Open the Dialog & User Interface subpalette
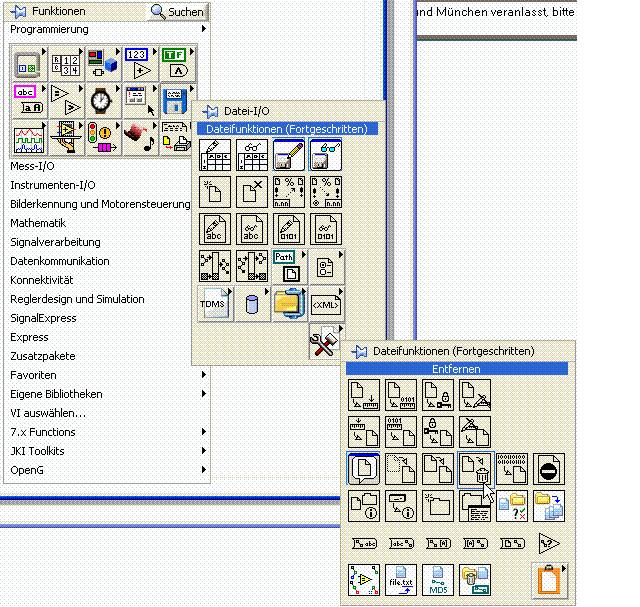 [140, 100]
